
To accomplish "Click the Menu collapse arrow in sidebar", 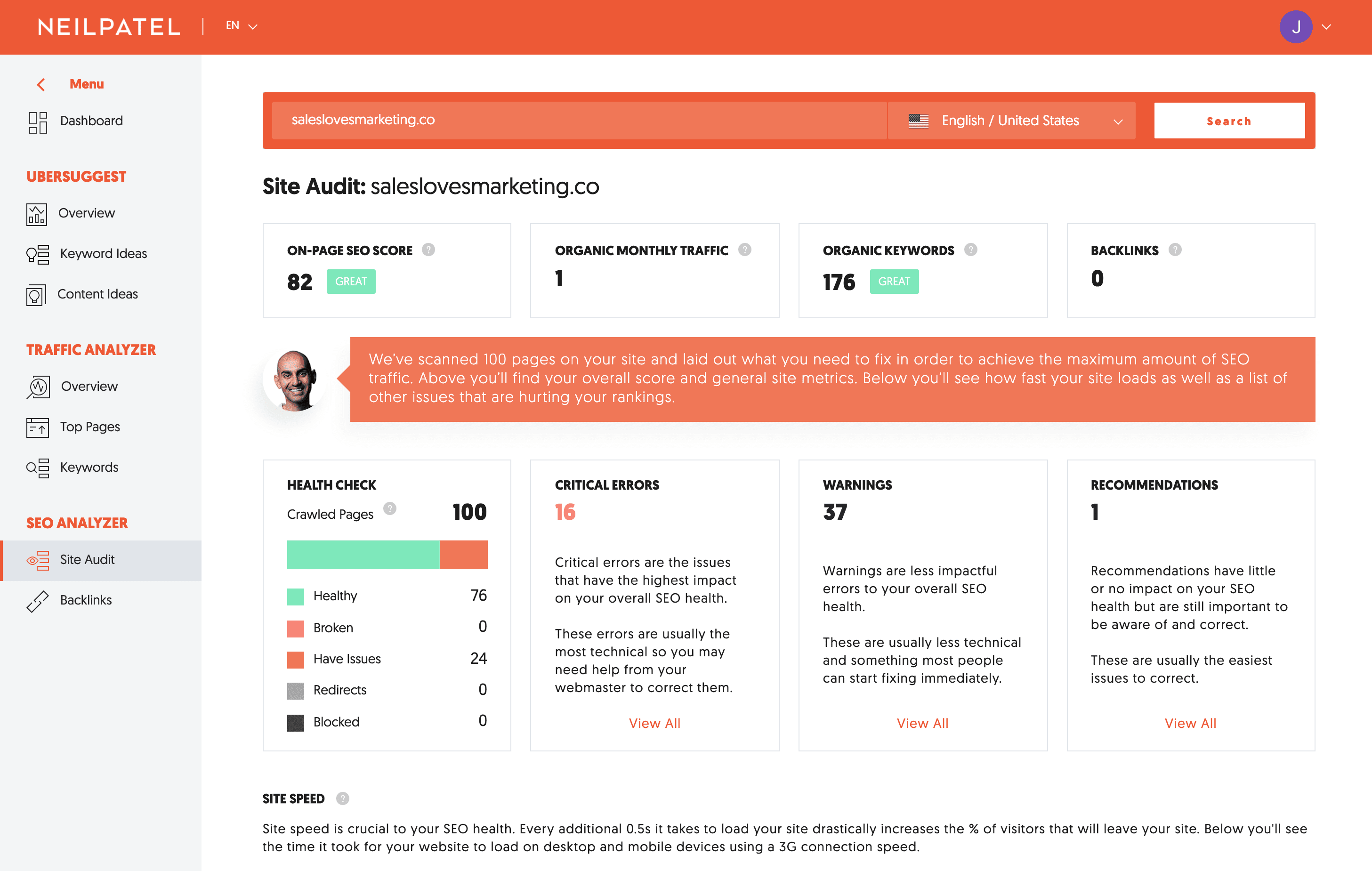I will click(38, 84).
